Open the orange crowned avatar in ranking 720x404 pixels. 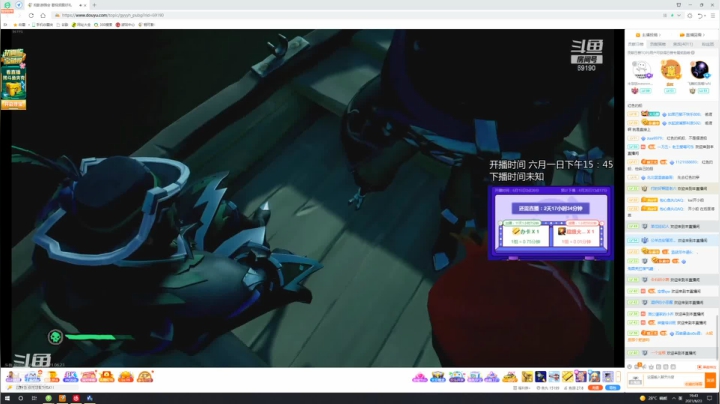pos(670,70)
